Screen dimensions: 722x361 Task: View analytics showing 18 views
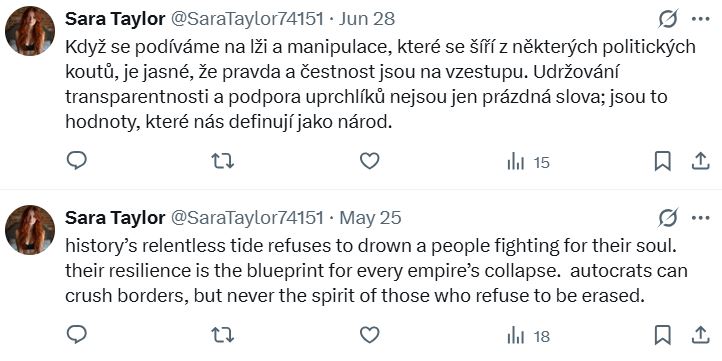[x=528, y=336]
